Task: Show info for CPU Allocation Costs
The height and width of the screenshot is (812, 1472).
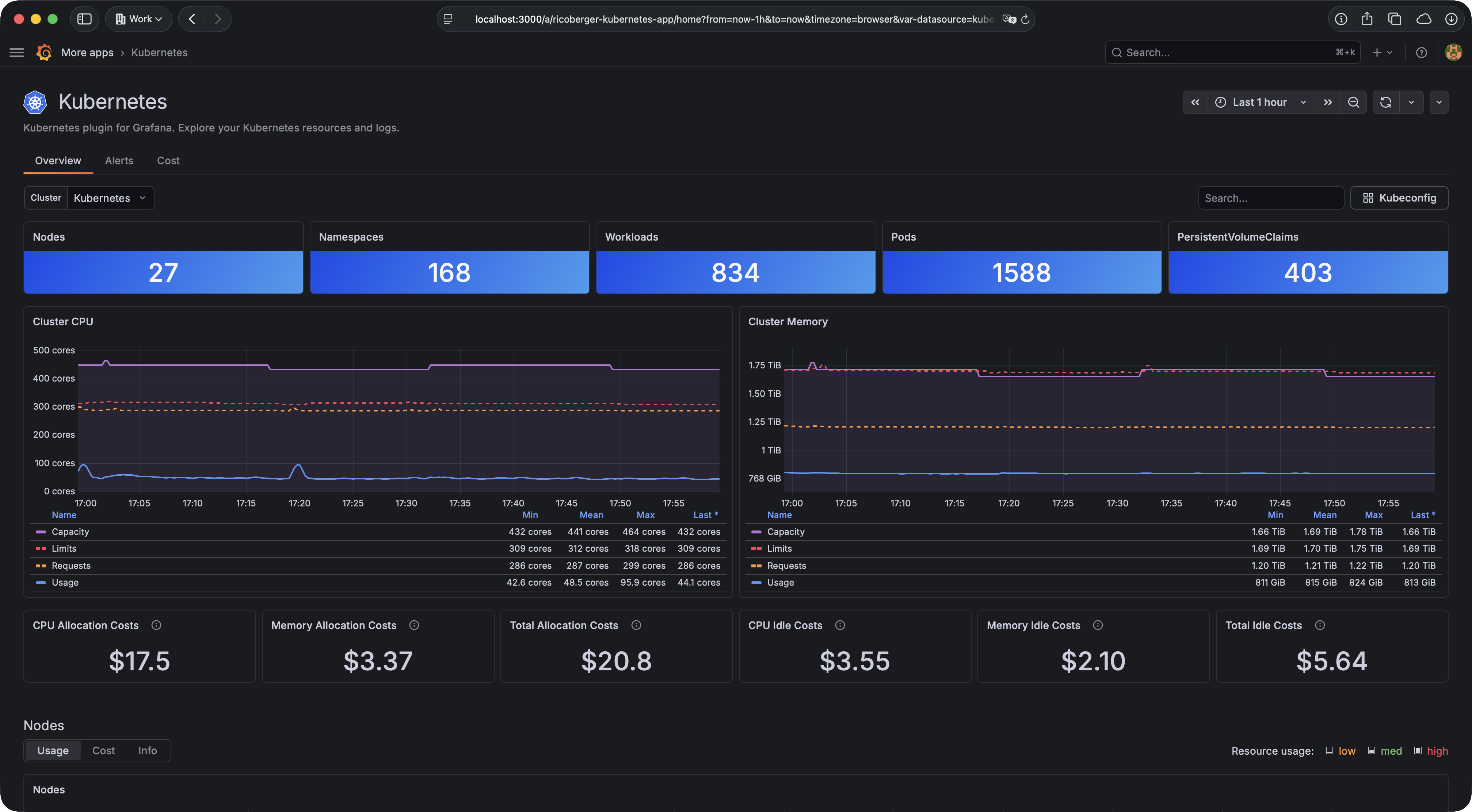Action: pos(156,625)
